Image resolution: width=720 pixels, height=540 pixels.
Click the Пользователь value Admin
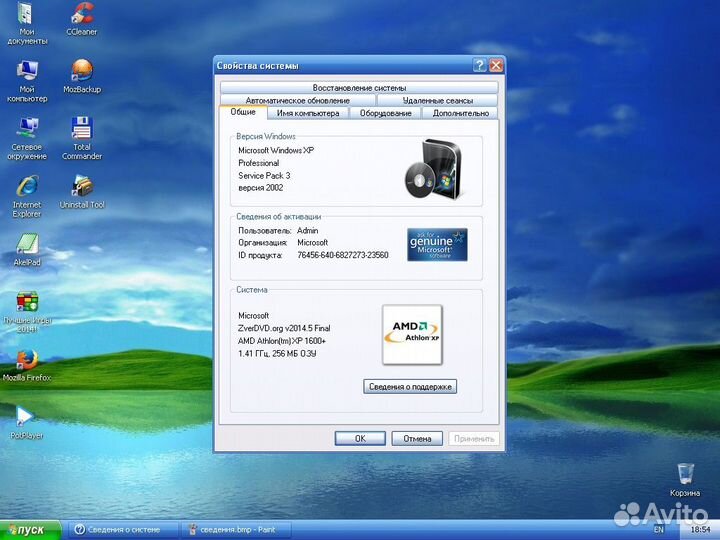pos(307,231)
